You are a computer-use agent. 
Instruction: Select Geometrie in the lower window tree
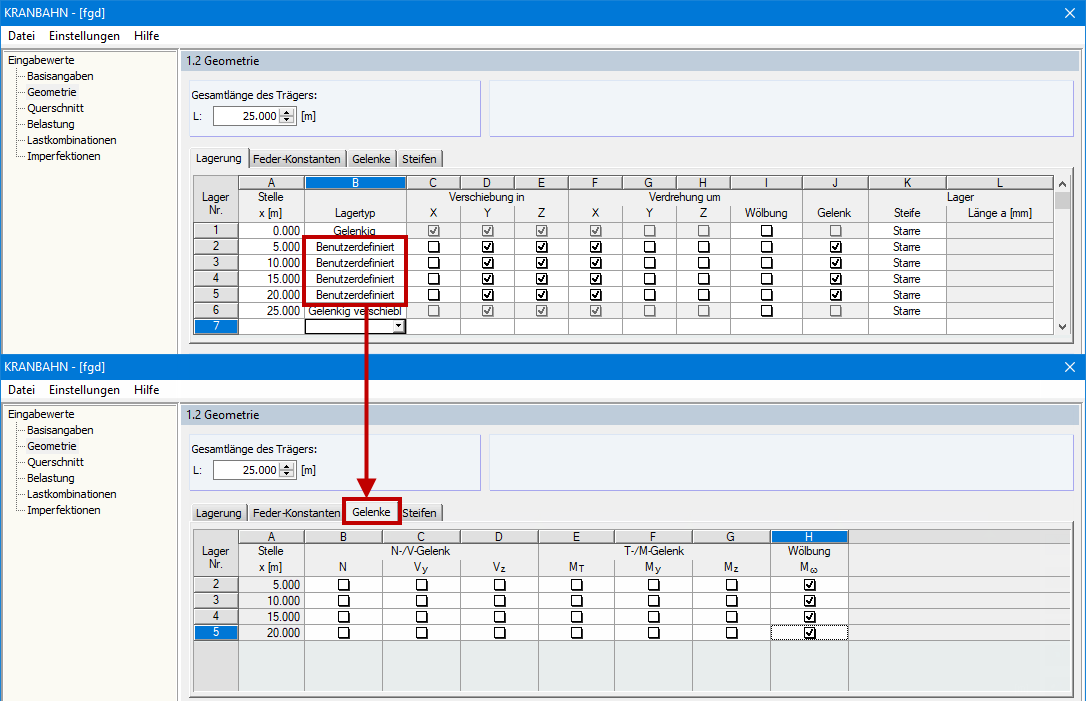click(x=52, y=446)
